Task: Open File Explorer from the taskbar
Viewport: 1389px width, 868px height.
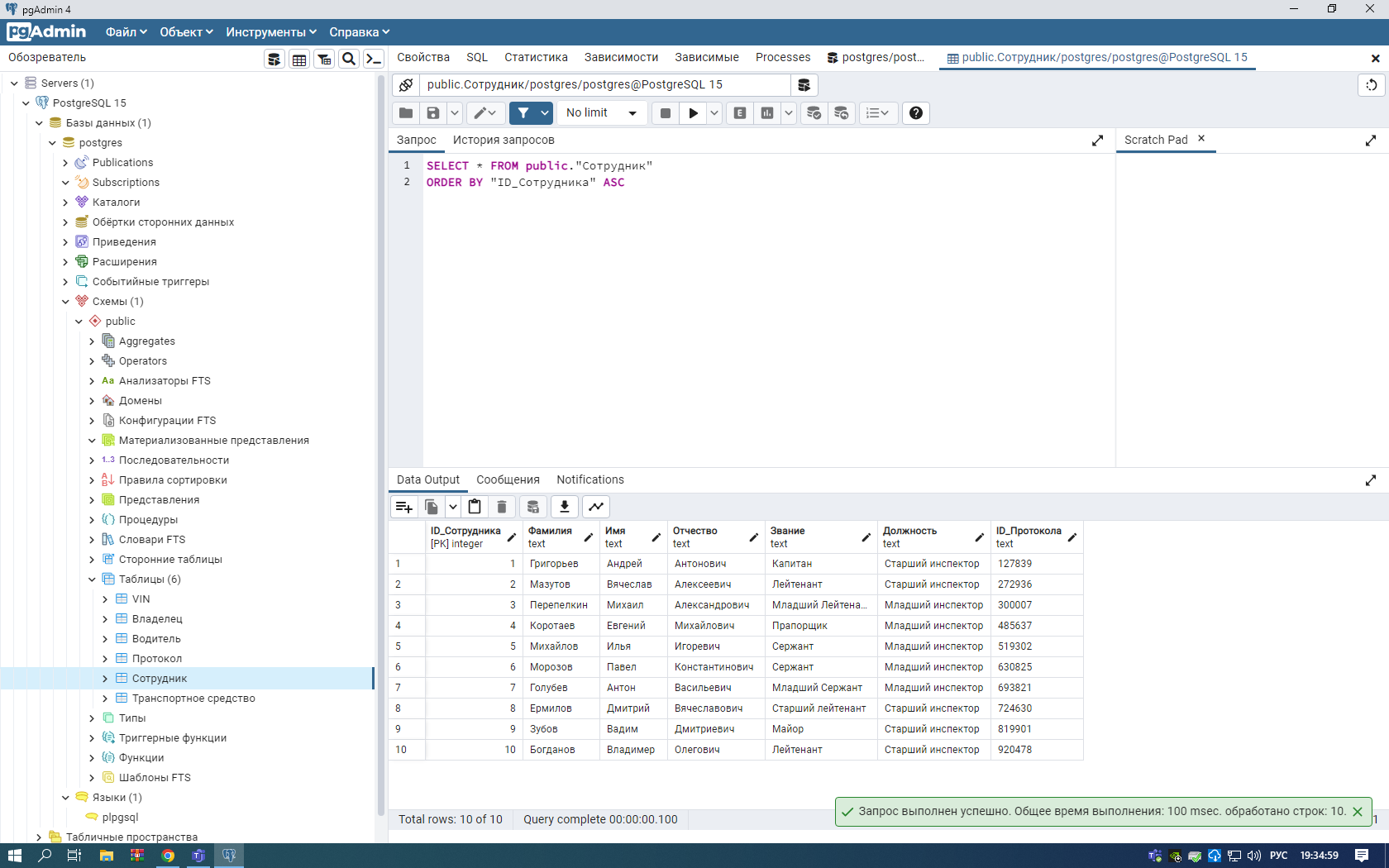Action: [106, 856]
